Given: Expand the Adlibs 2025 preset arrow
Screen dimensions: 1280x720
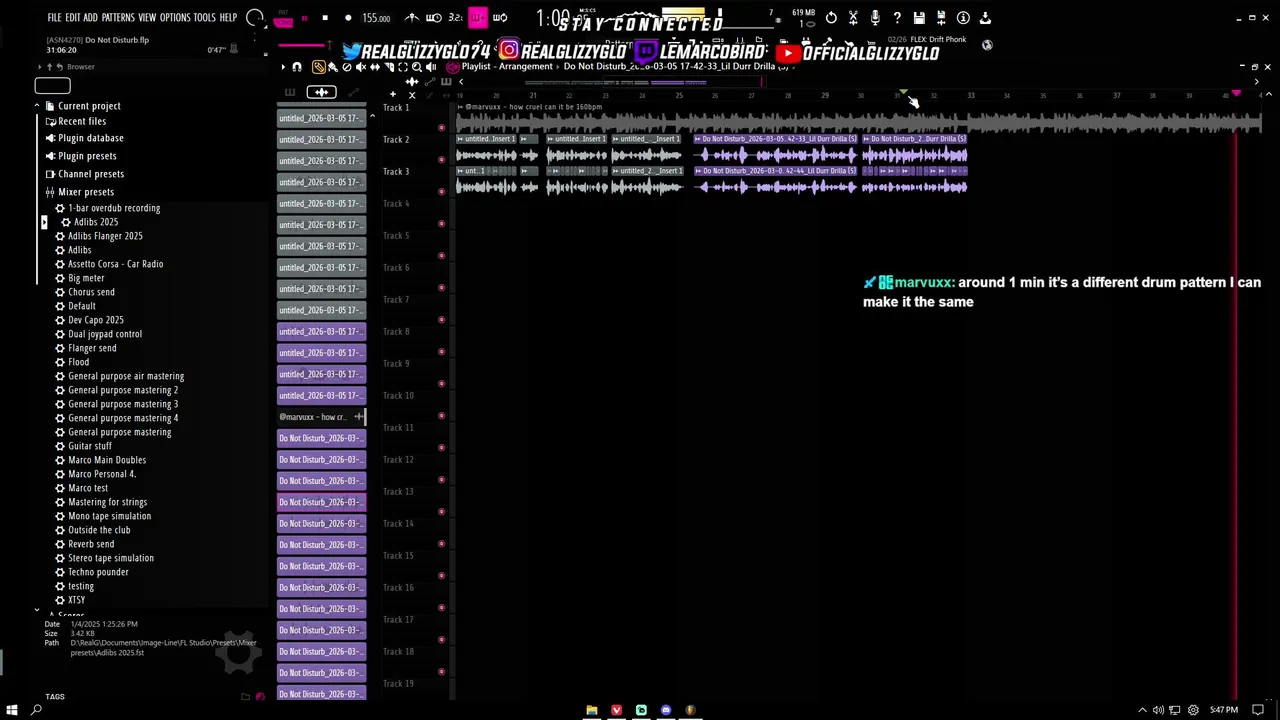Looking at the screenshot, I should coord(44,222).
